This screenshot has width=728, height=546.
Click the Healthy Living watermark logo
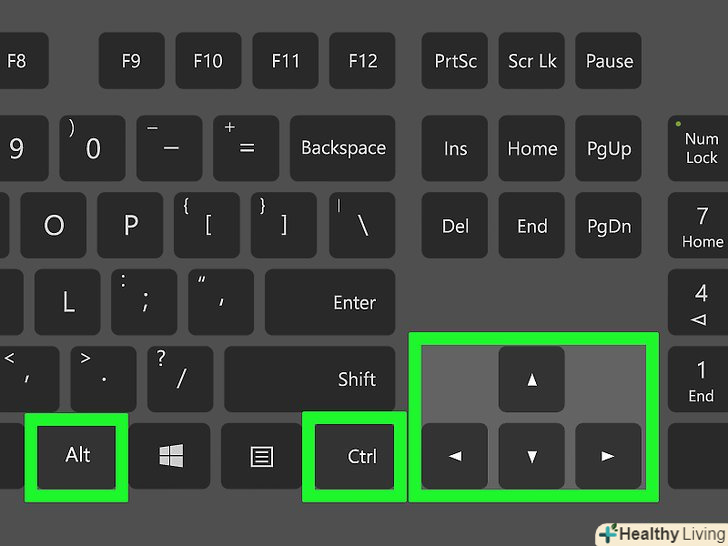point(663,534)
